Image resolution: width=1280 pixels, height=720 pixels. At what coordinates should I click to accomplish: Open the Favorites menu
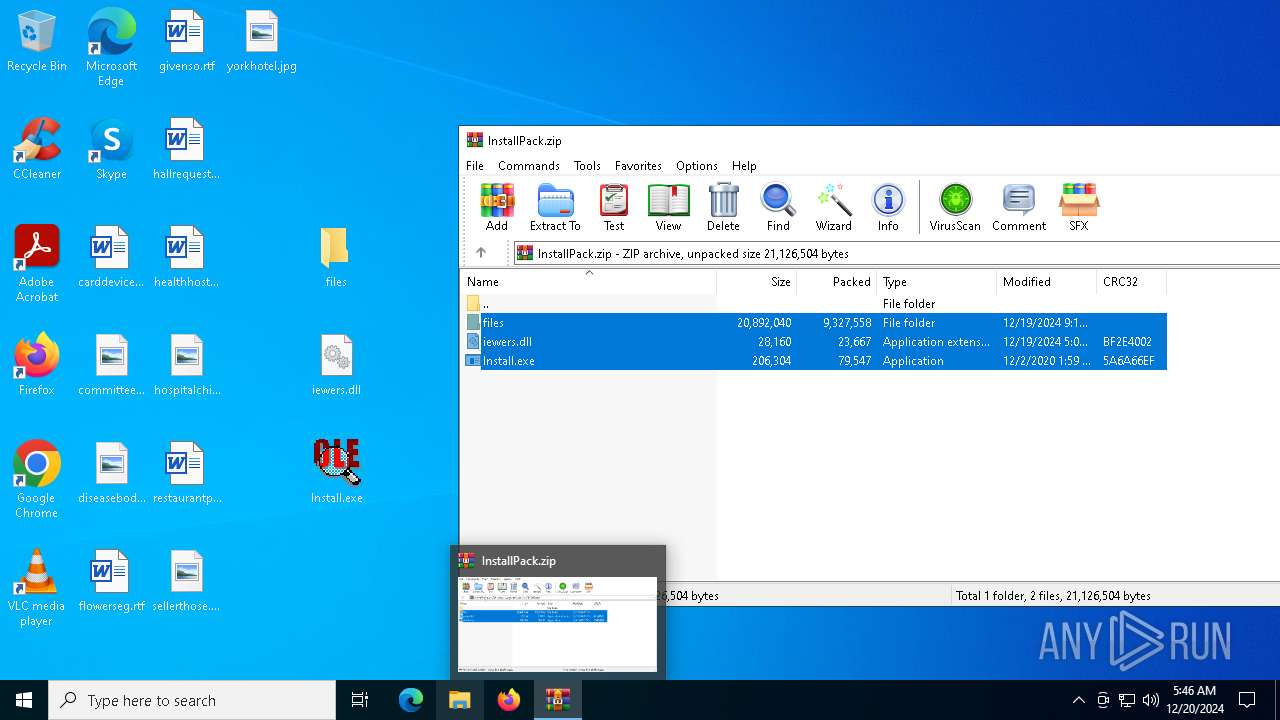(x=638, y=166)
